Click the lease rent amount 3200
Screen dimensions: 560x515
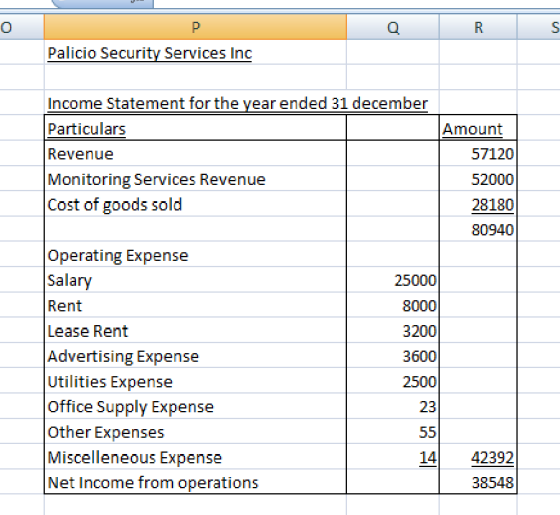[x=393, y=331]
